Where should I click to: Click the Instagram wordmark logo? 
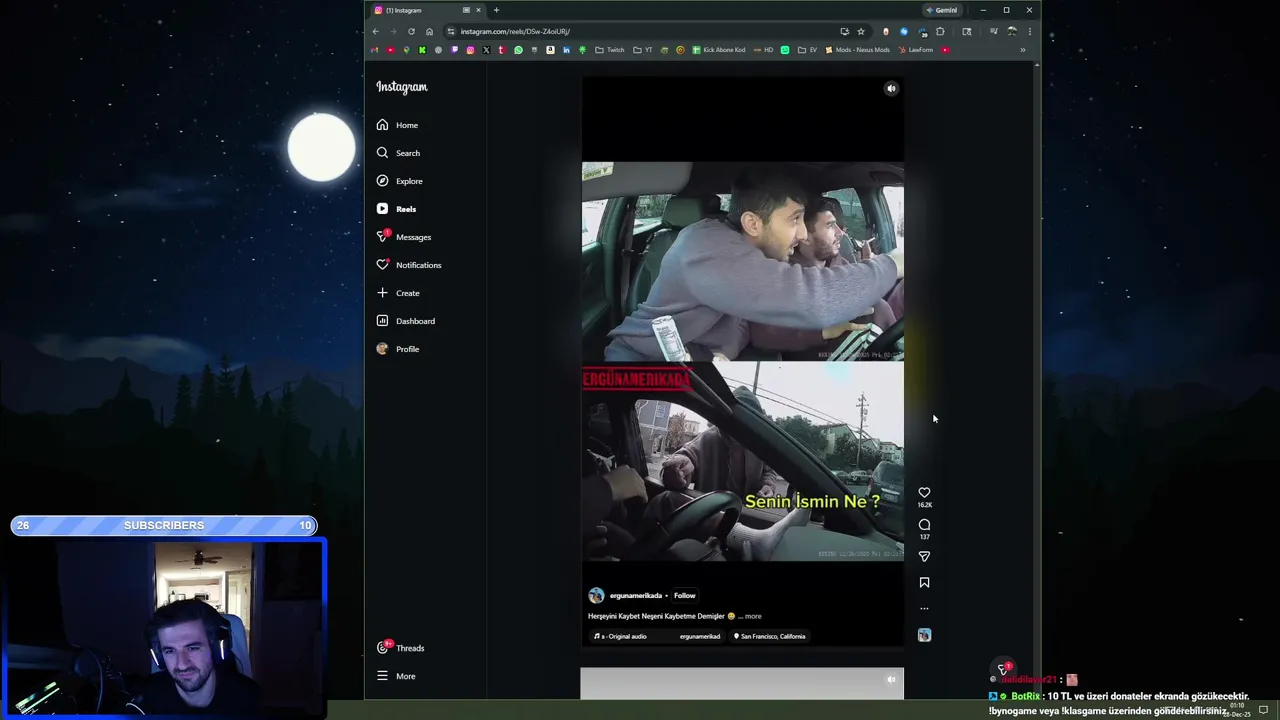pos(402,87)
